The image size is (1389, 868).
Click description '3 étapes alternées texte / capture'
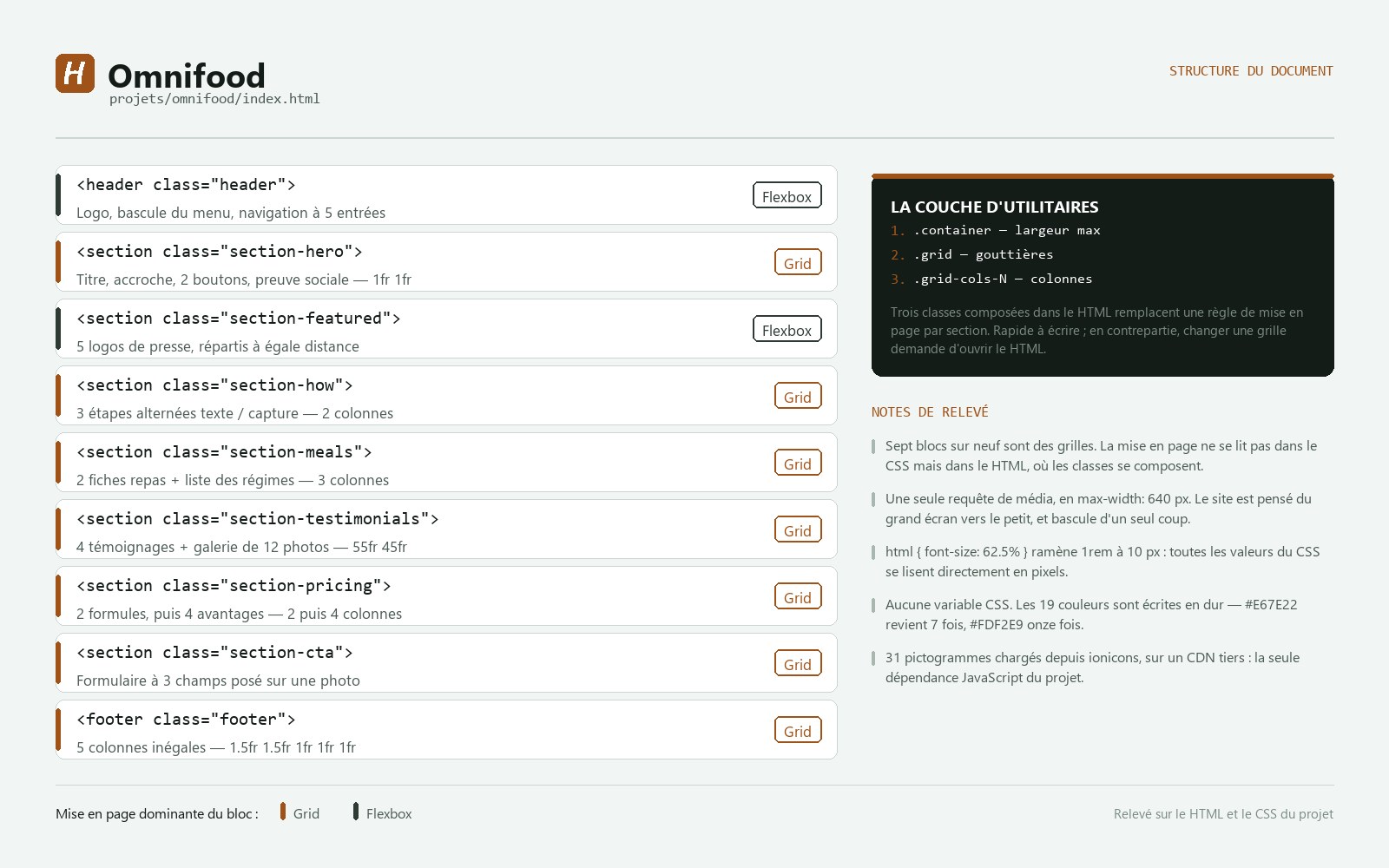pos(188,413)
